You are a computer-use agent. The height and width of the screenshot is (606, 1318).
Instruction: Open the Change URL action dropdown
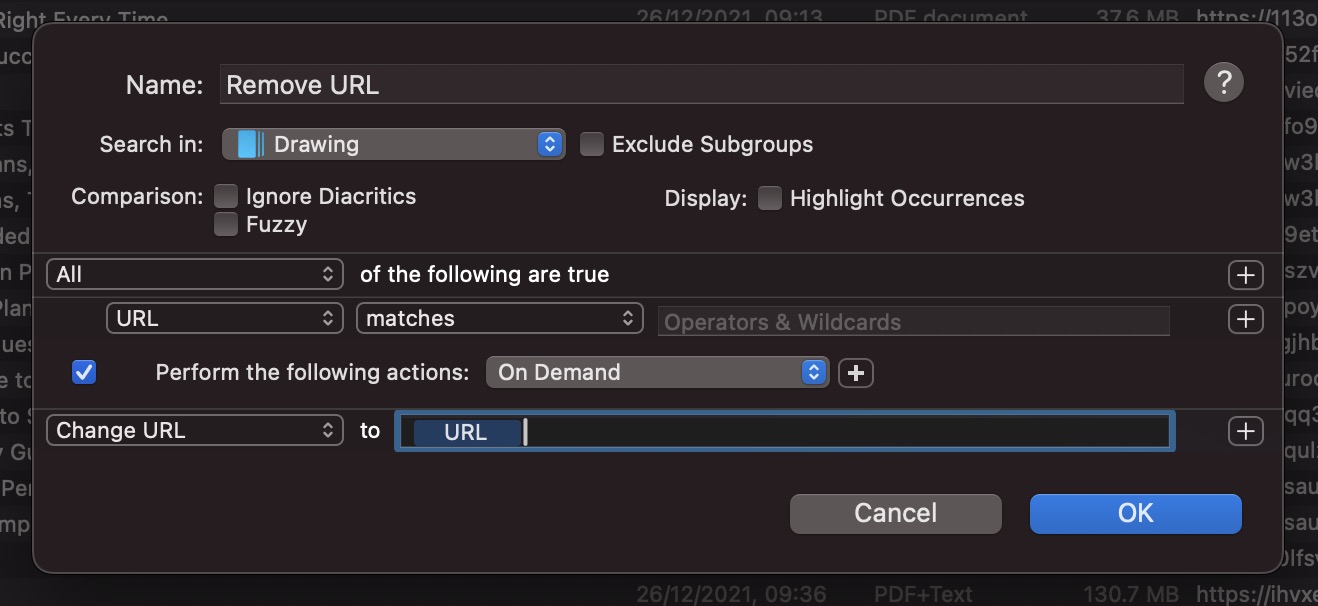click(x=195, y=431)
